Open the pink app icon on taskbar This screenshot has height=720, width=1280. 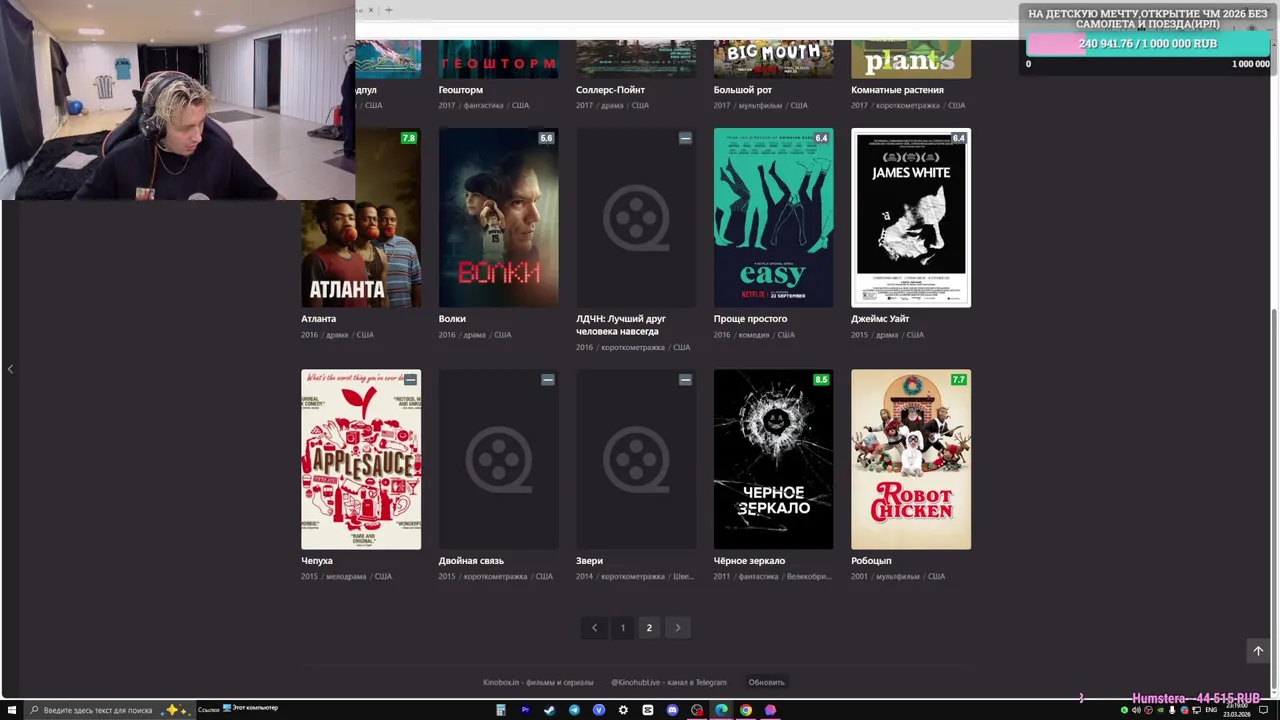coord(770,710)
